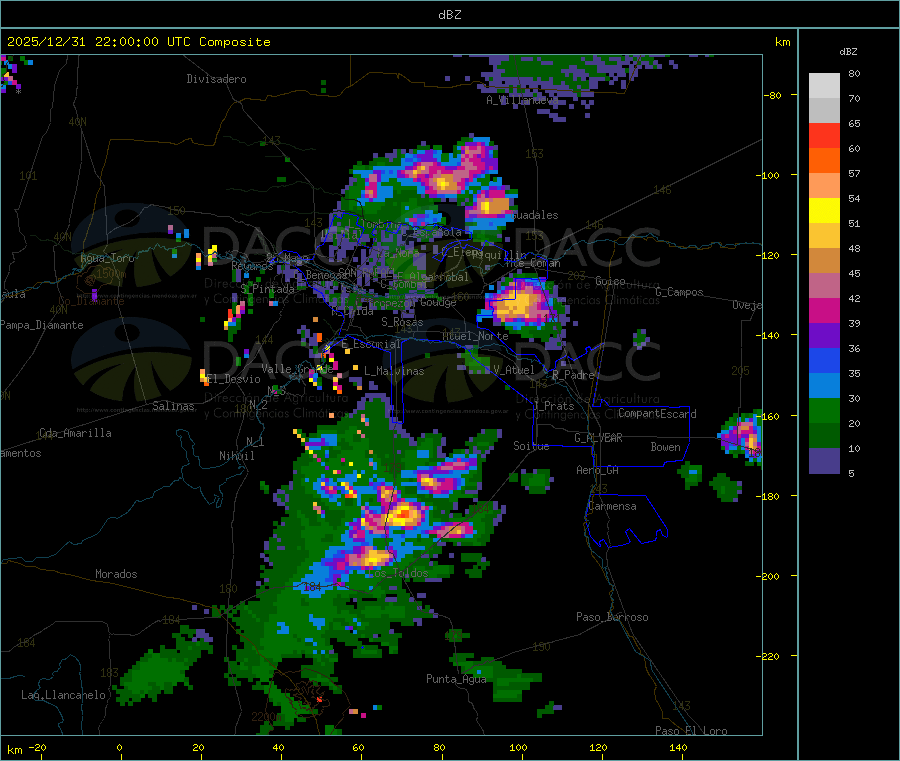Click the Atuel_Norte map label

click(475, 336)
